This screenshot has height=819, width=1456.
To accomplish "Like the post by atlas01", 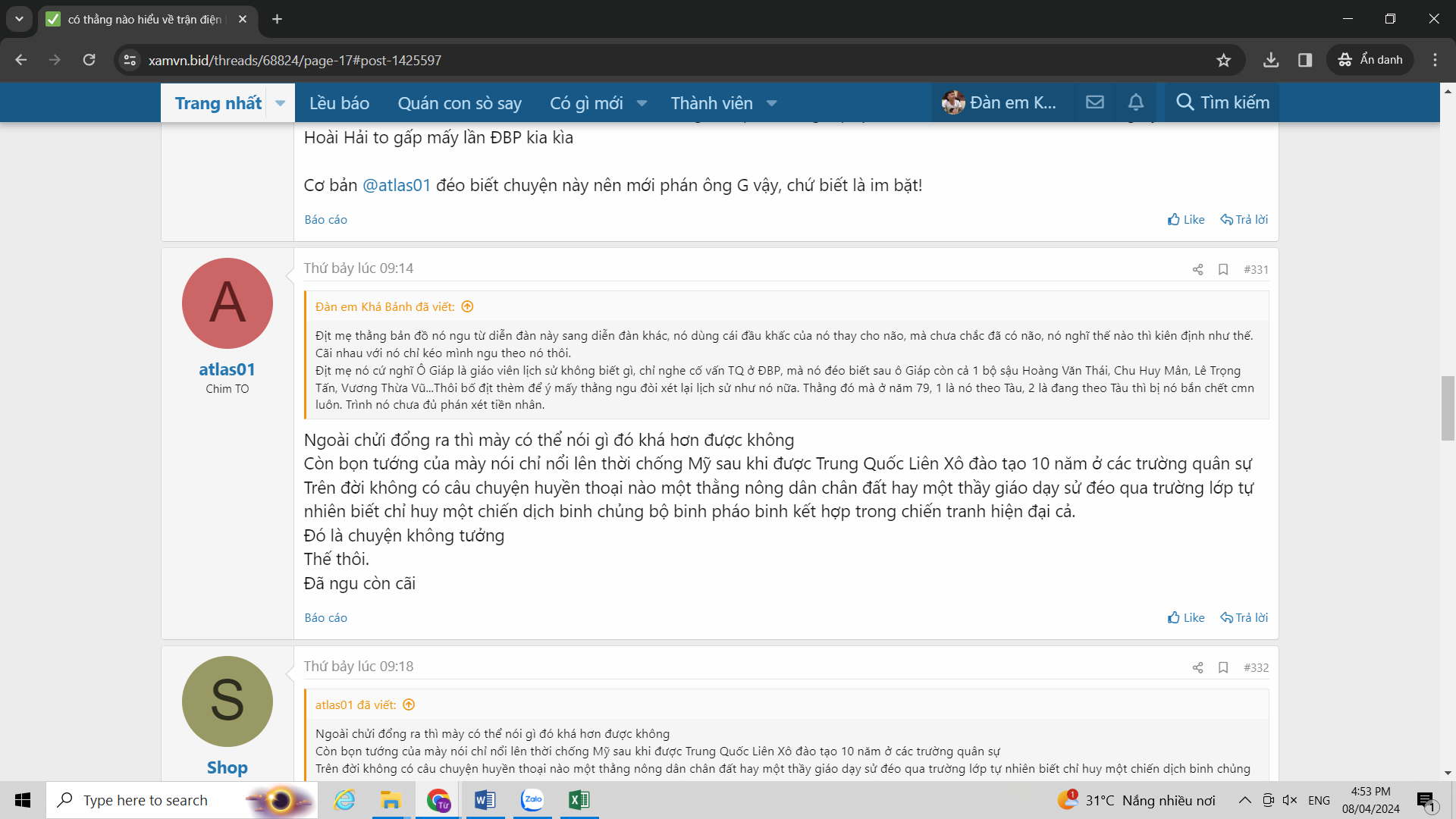I will [x=1186, y=617].
